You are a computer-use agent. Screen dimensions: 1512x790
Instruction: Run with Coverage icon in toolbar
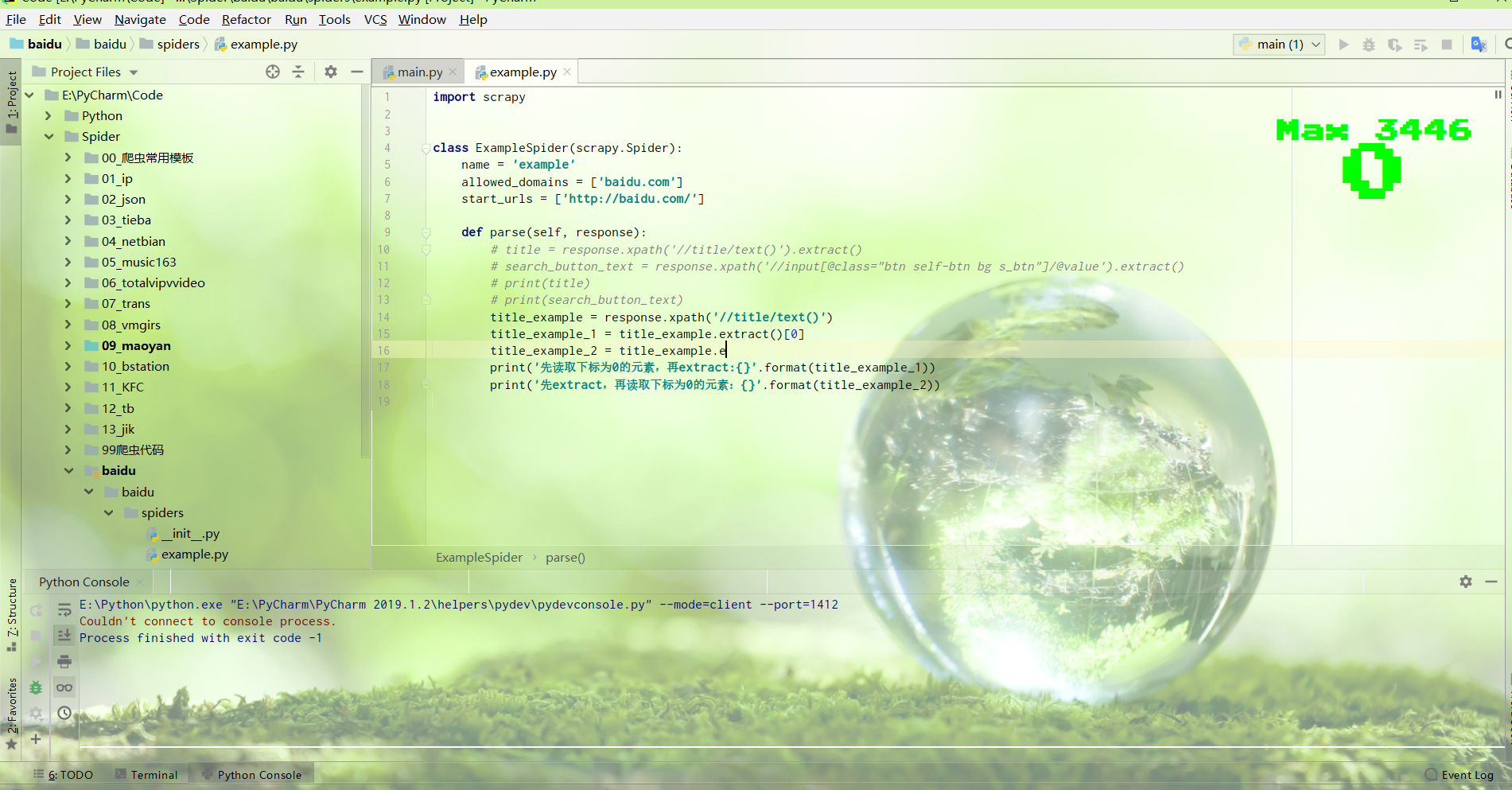(1394, 45)
